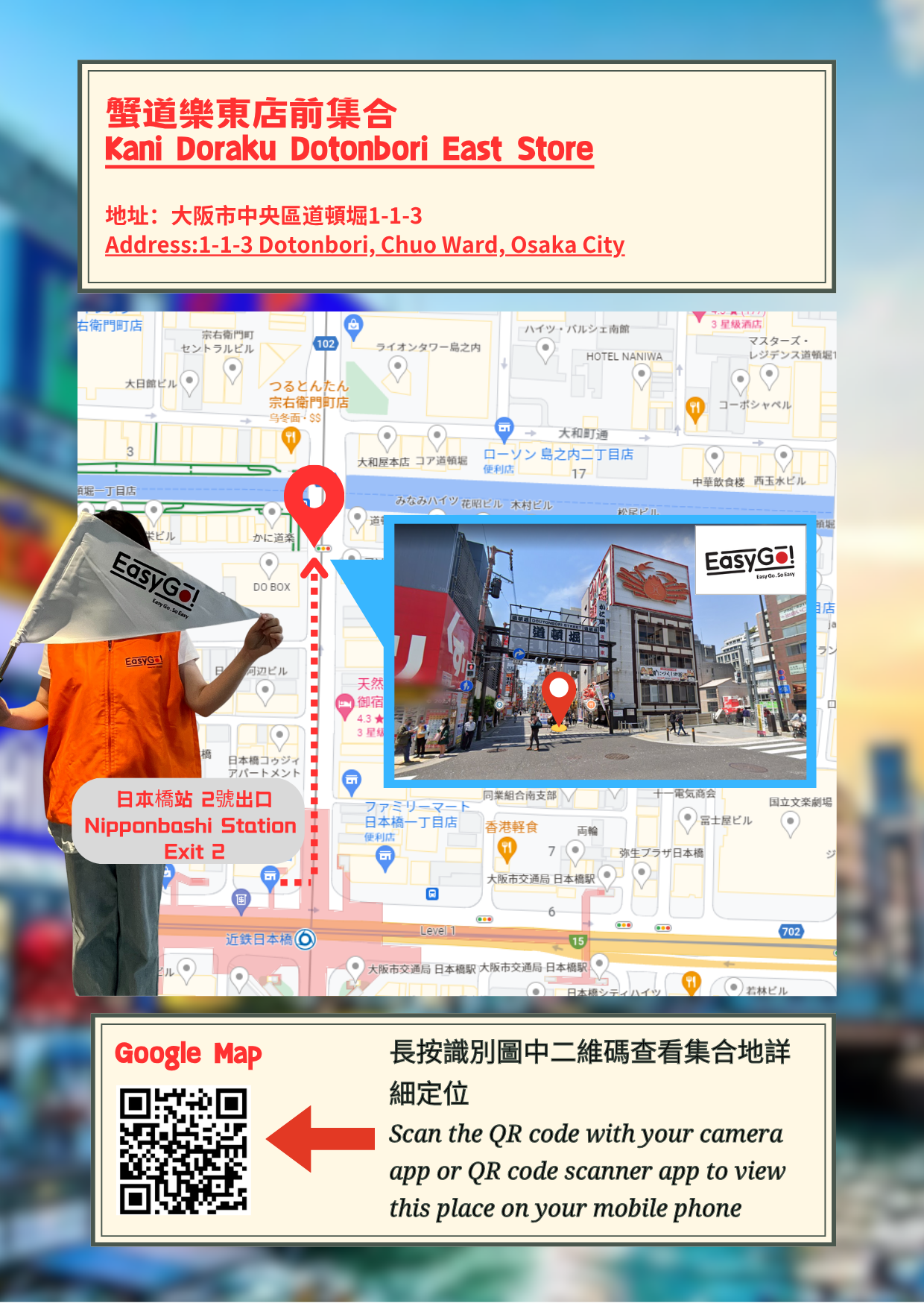Viewport: 924px width, 1303px height.
Task: Click the route 102 road shield
Action: (325, 344)
